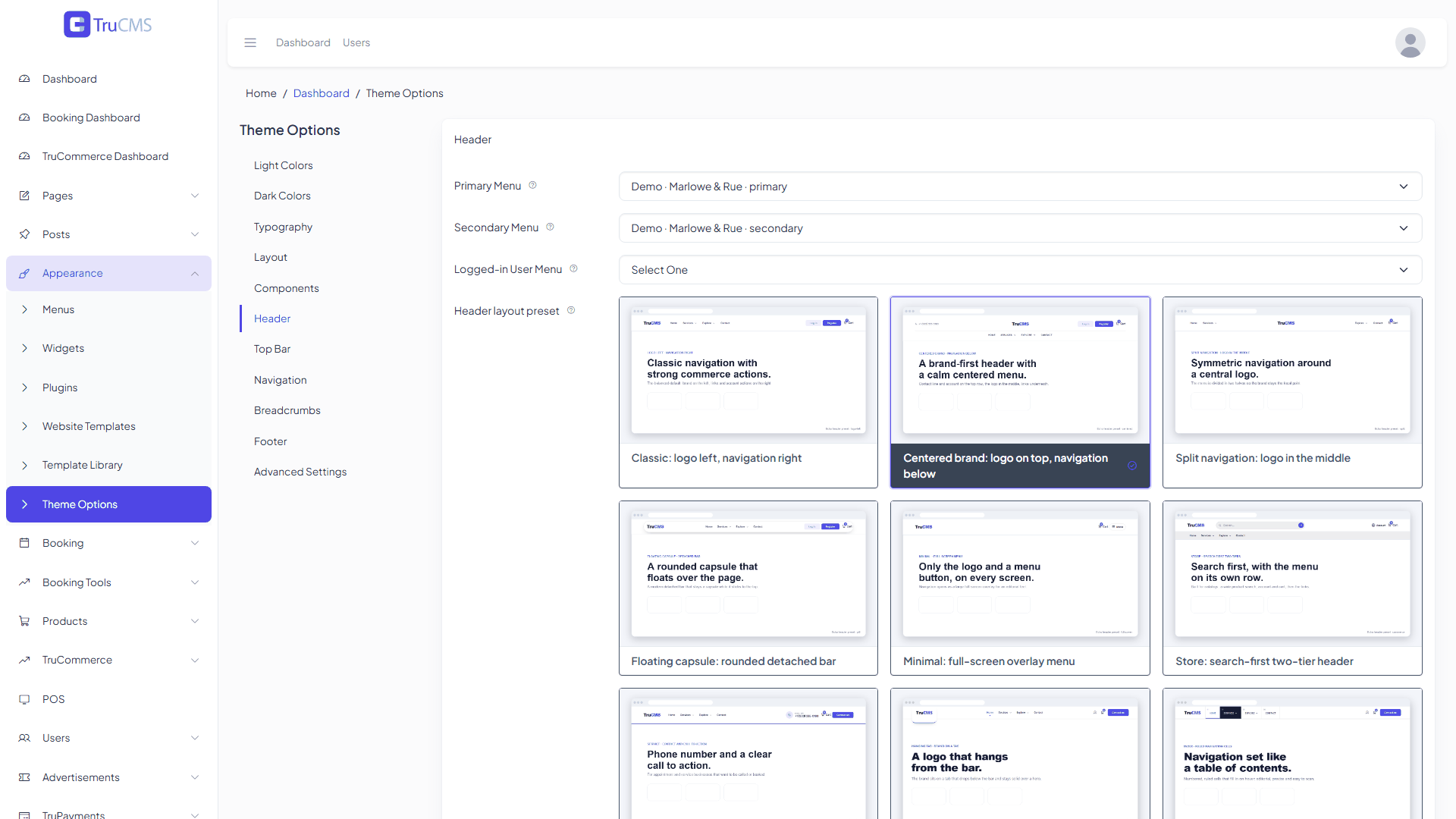Click the Users people icon in sidebar

coord(24,738)
